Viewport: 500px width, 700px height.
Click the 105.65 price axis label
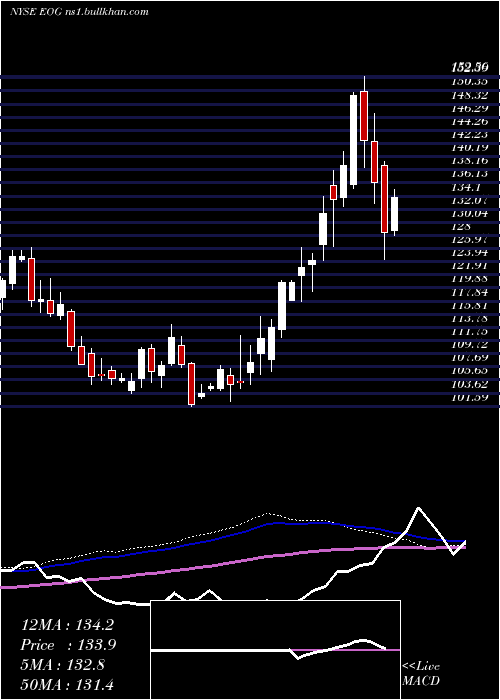469,371
